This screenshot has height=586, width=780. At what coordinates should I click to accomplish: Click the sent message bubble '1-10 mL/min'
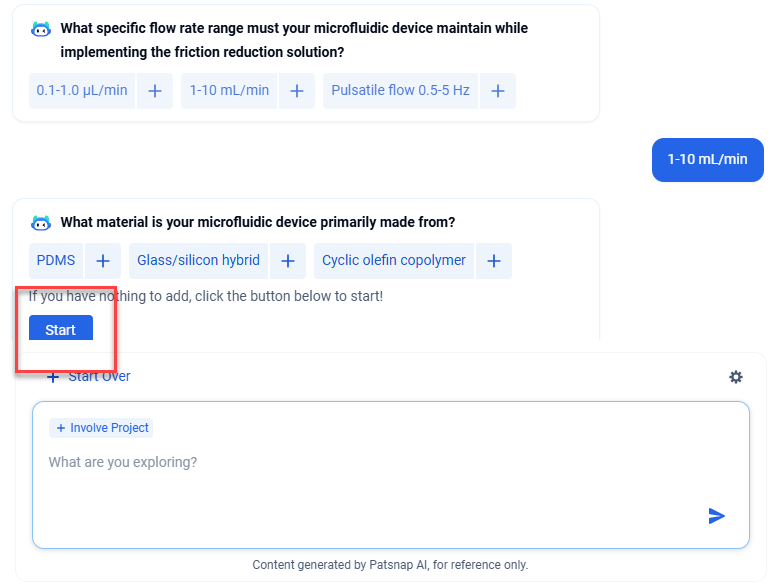tap(707, 160)
